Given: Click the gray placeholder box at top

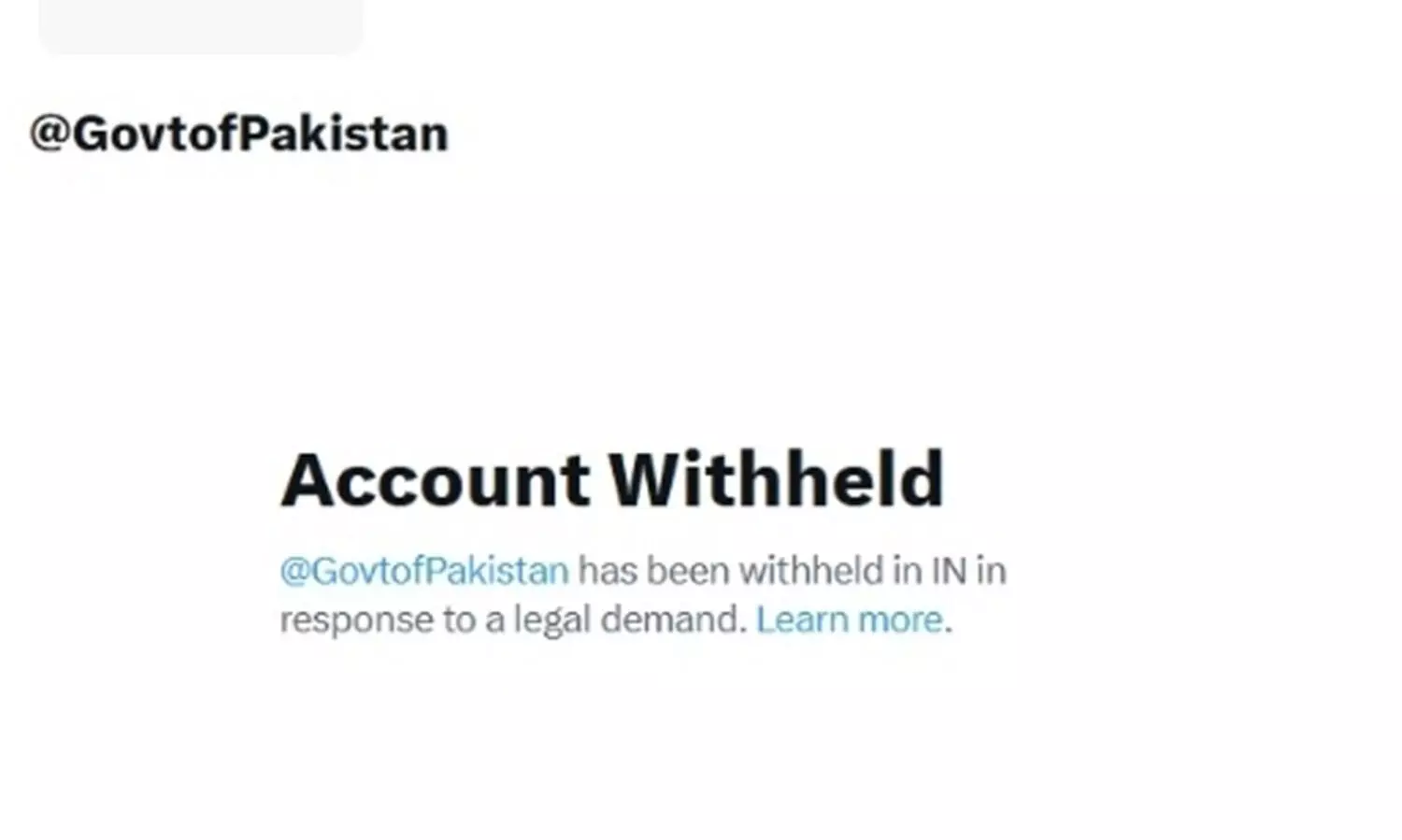Looking at the screenshot, I should pos(200,26).
